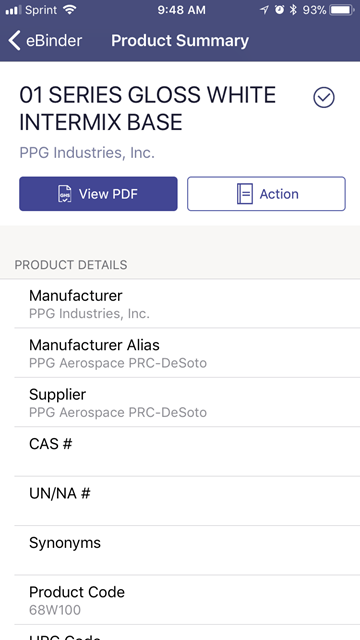Viewport: 360px width, 640px height.
Task: Tap the back chevron to eBinder
Action: pos(15,41)
